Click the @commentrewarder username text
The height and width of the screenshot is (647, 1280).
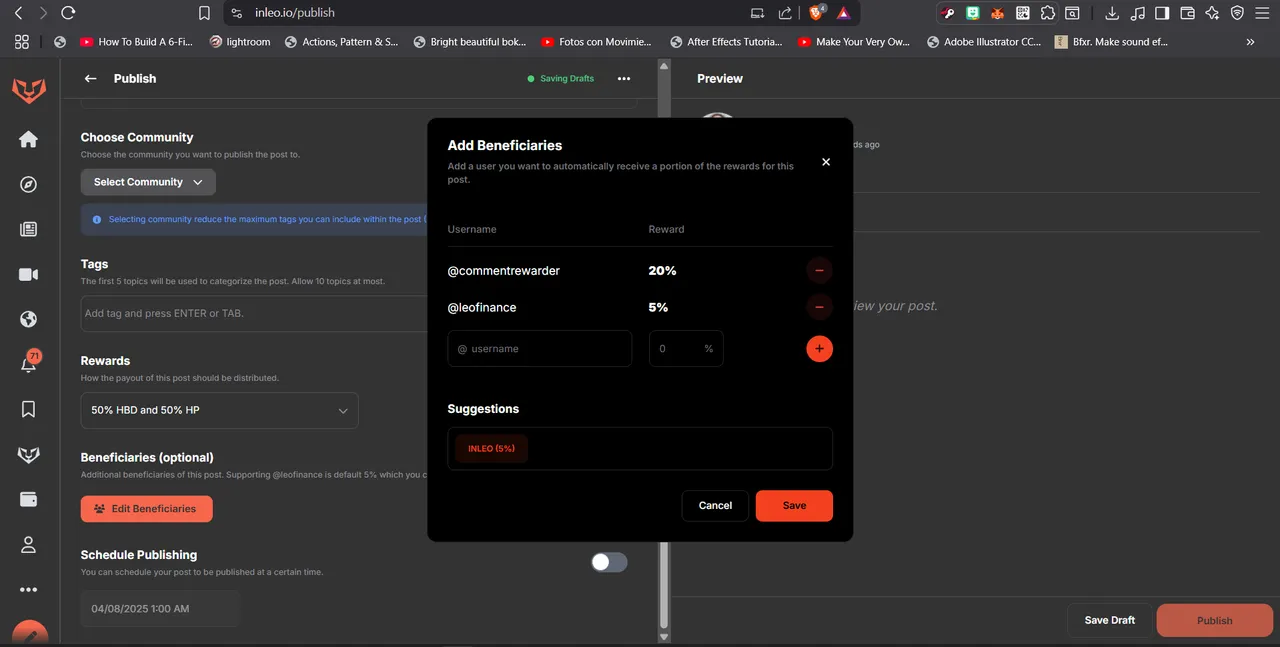503,271
